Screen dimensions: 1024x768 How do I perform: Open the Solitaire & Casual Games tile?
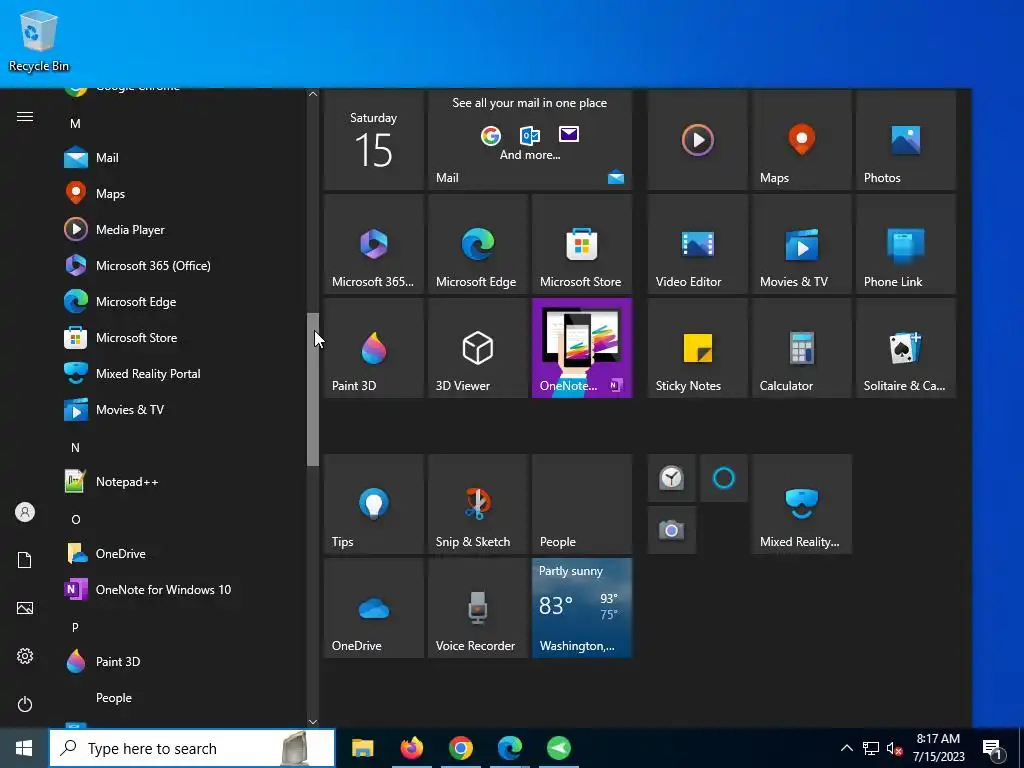click(906, 348)
